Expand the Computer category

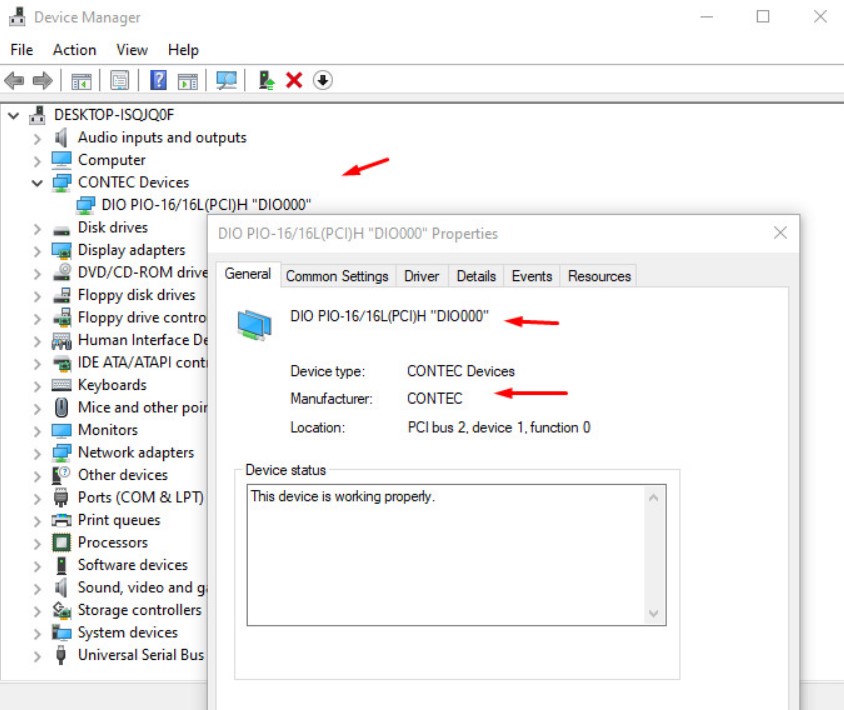(37, 161)
